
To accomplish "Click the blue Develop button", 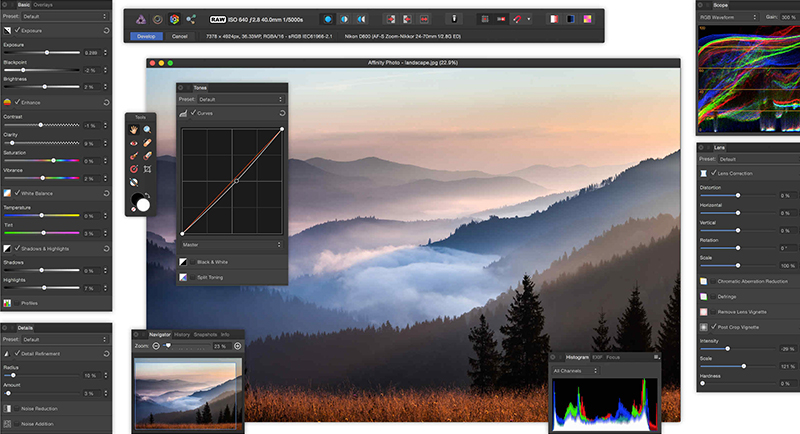I will (x=146, y=36).
